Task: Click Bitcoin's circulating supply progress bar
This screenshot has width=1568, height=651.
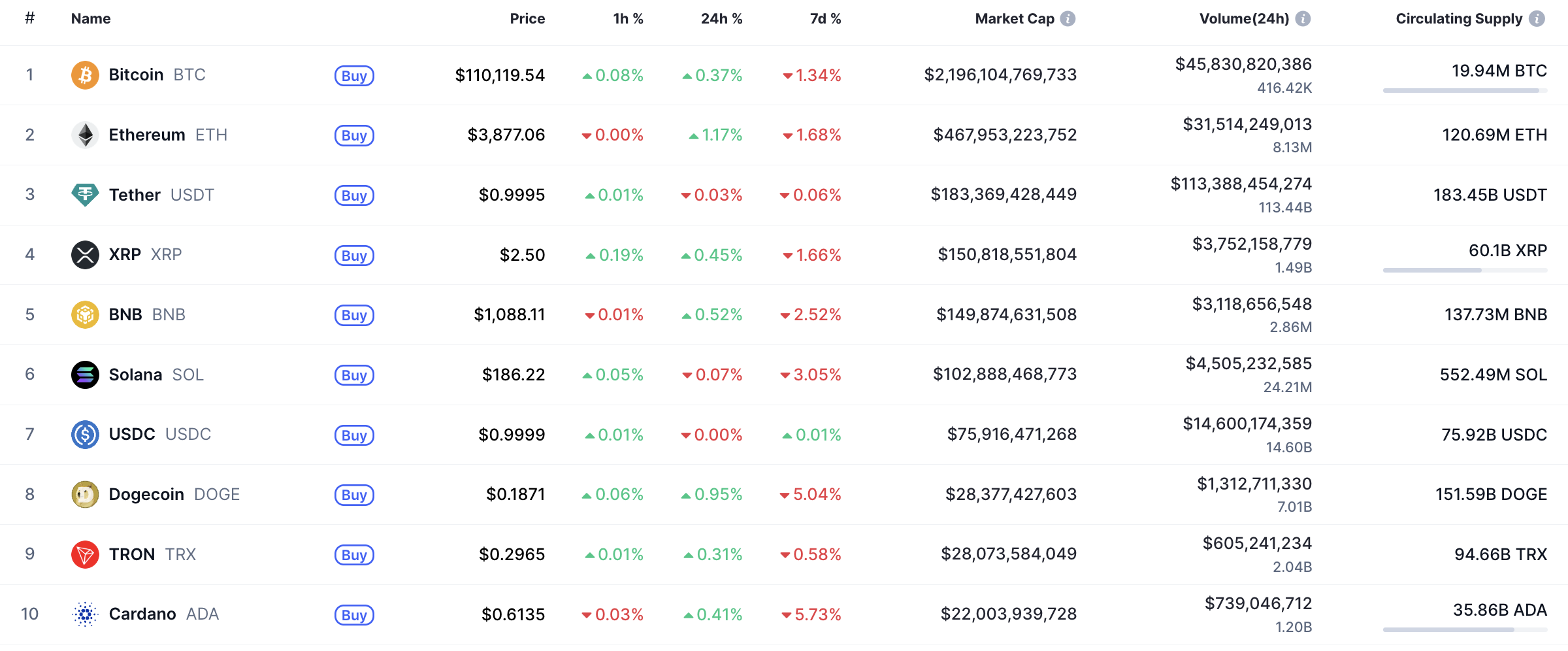Action: pyautogui.click(x=1465, y=91)
